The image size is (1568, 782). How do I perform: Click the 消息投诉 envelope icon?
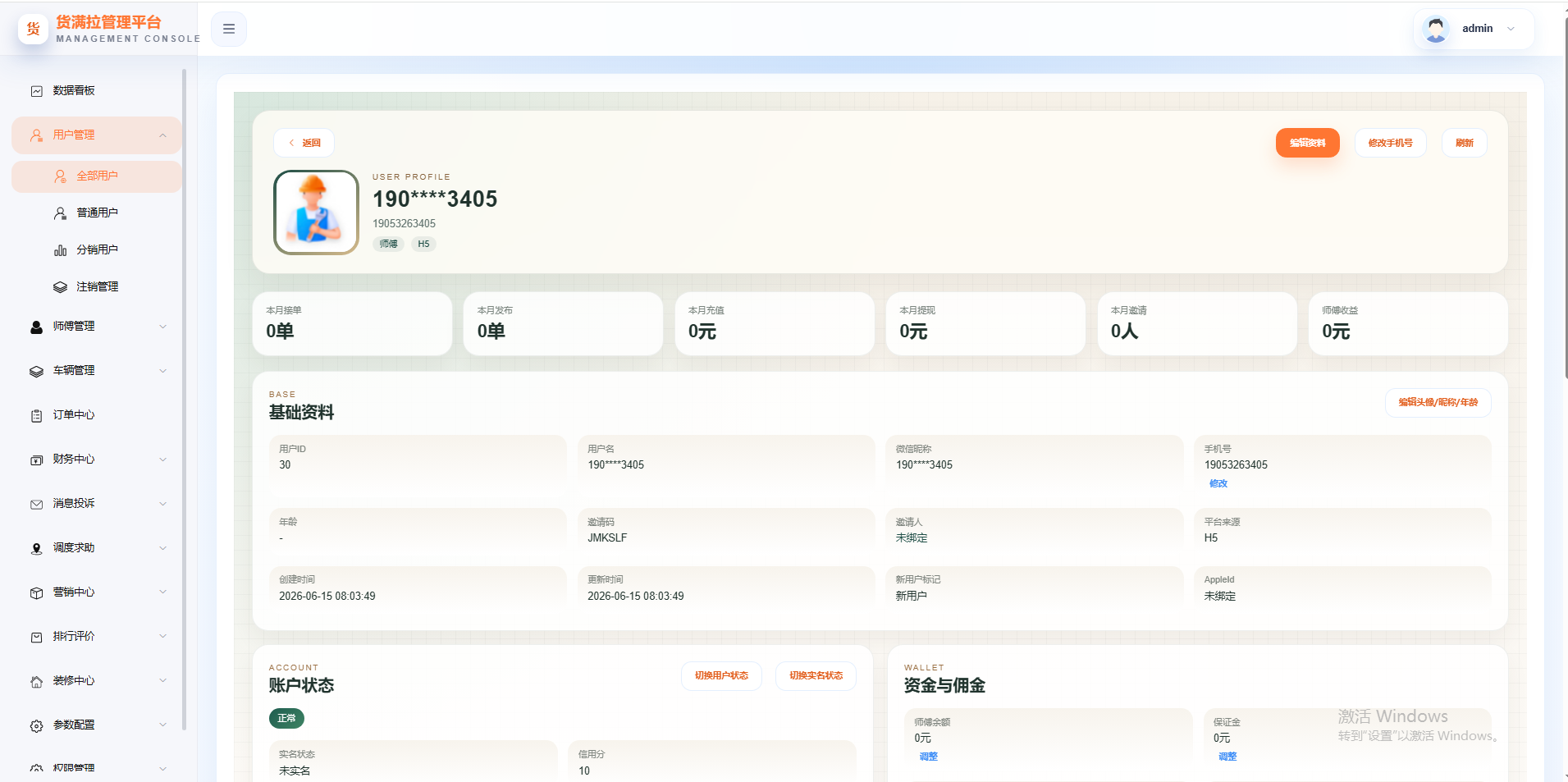36,505
